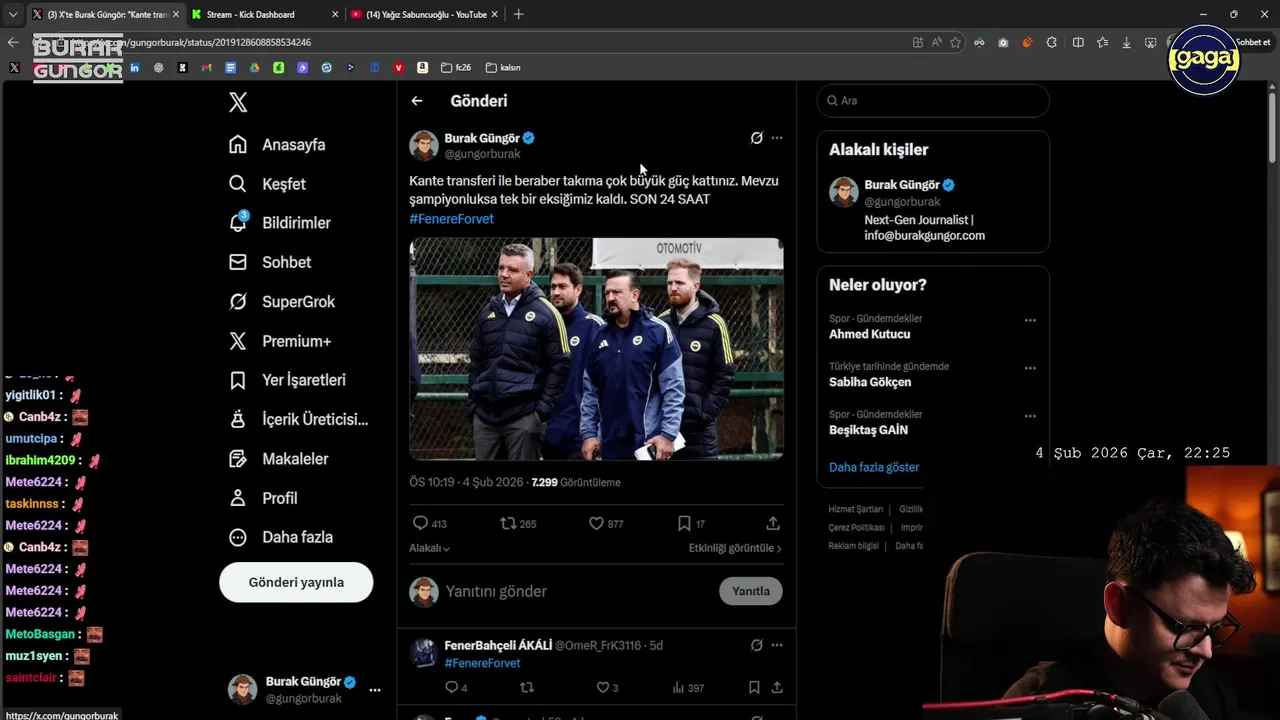This screenshot has height=720, width=1280.
Task: Open Makaleler articles
Action: click(x=278, y=459)
